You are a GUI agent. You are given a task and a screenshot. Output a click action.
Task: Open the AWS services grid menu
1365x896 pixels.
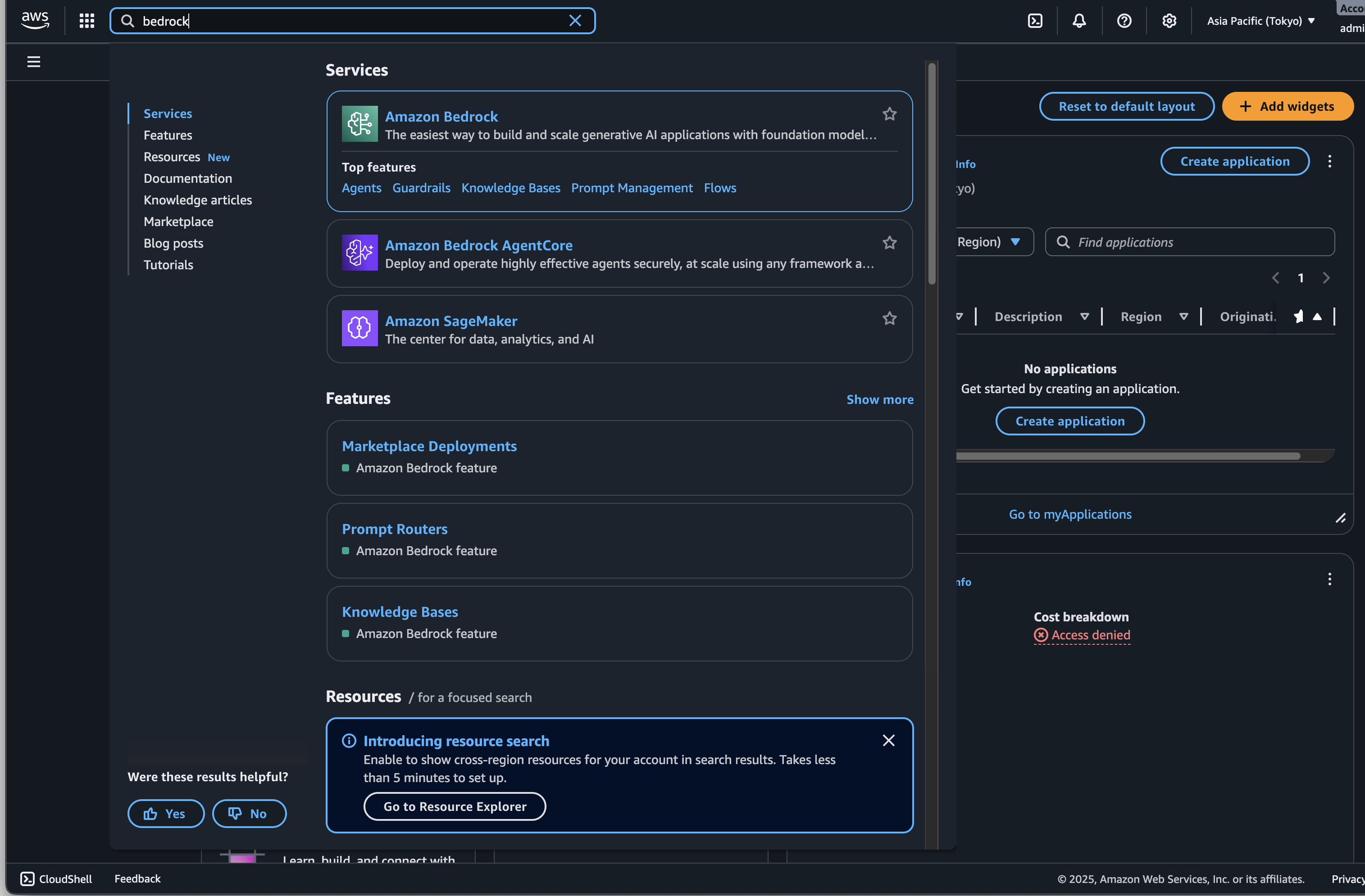pos(86,21)
